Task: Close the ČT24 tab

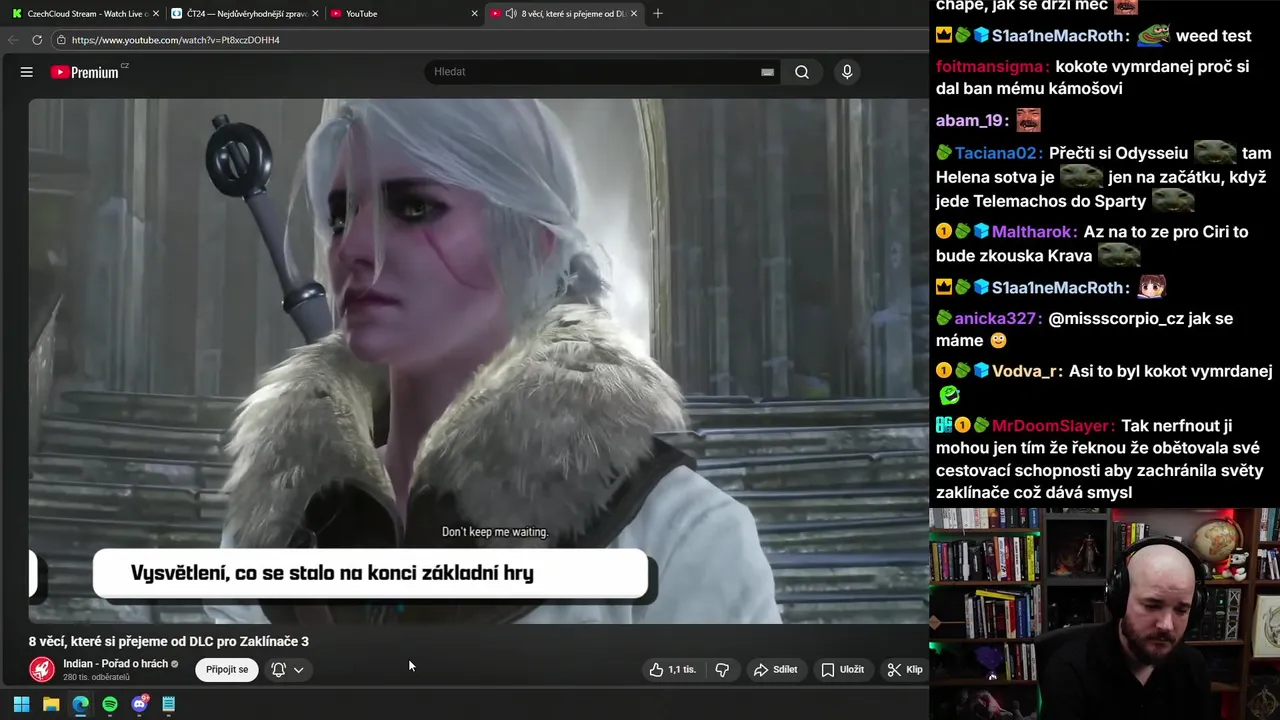Action: [x=315, y=14]
